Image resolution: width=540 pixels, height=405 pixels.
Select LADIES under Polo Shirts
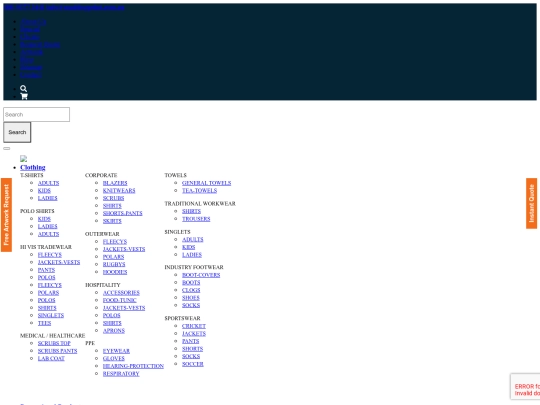(x=48, y=226)
